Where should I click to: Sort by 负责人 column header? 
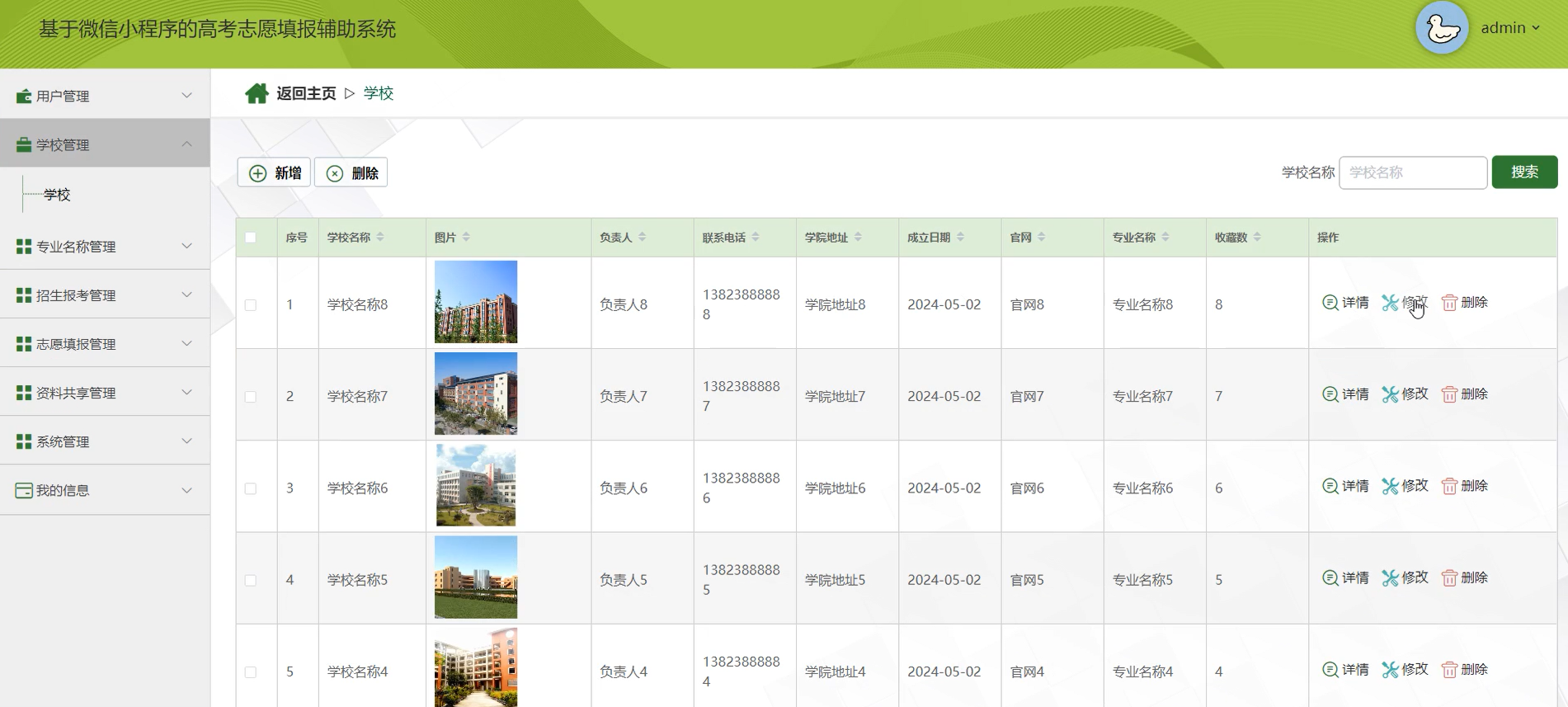623,238
